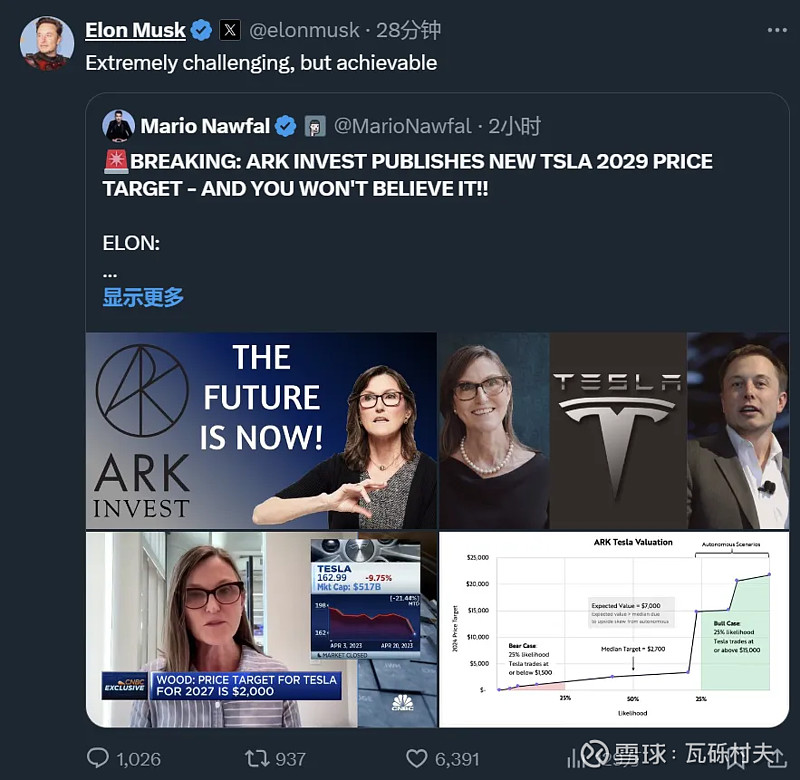
Task: Click Mario Nawfal's verified badge
Action: [286, 126]
